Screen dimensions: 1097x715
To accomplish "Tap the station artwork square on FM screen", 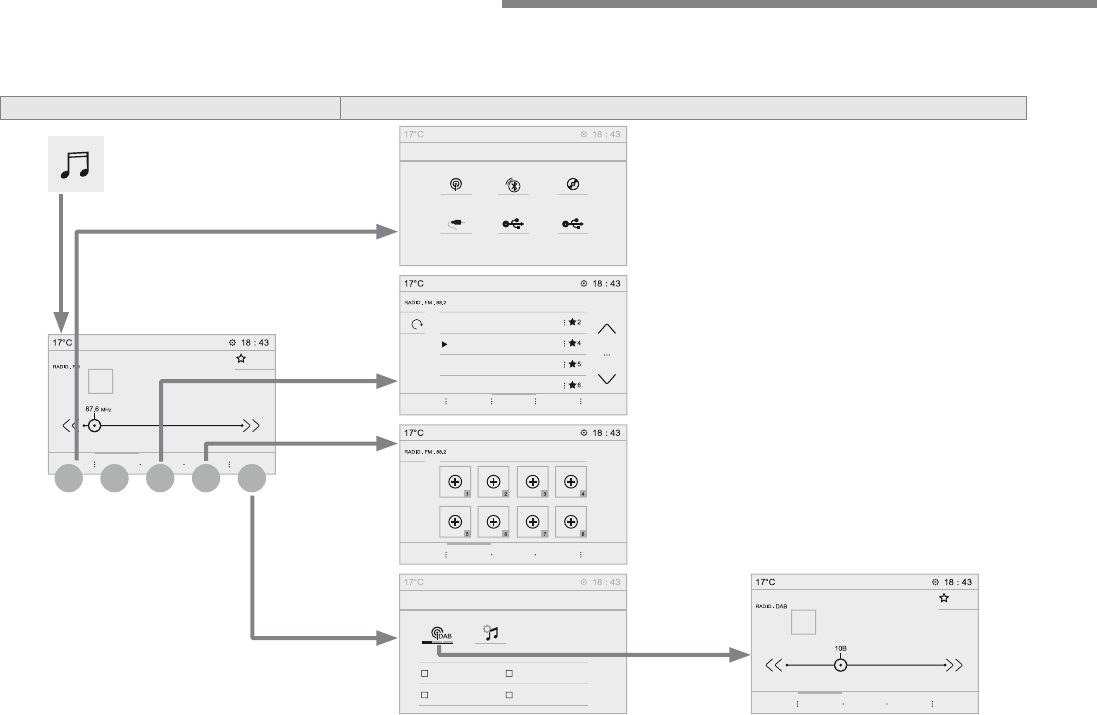I will (x=100, y=382).
